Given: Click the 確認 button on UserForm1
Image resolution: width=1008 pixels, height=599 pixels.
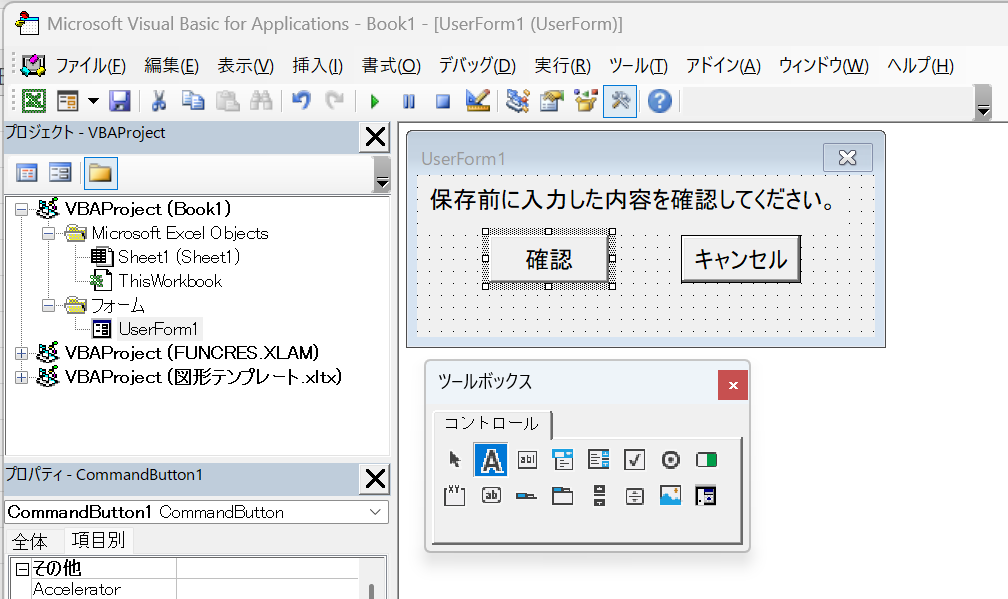Looking at the screenshot, I should 548,259.
